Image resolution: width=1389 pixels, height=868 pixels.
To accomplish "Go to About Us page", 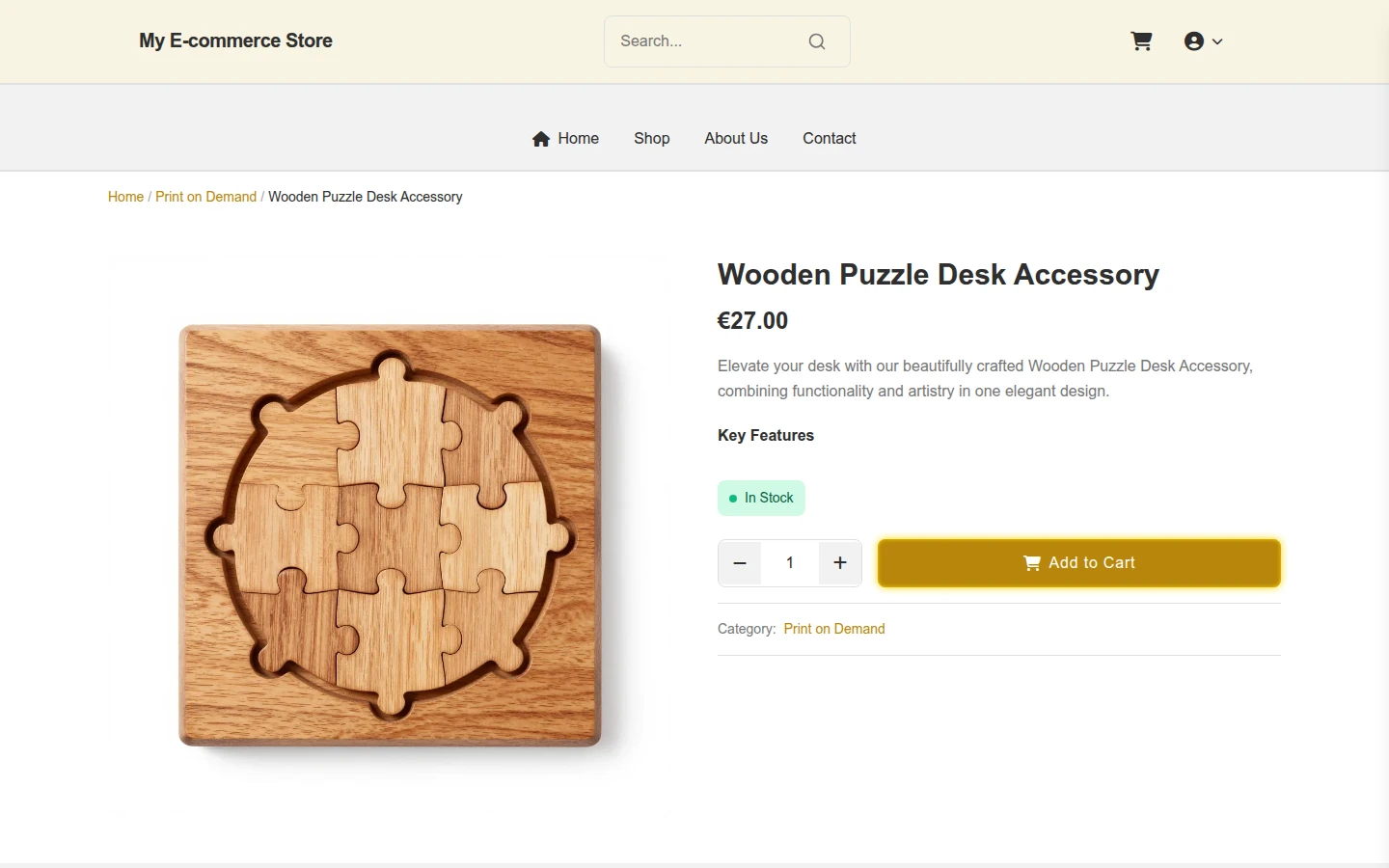I will point(736,139).
